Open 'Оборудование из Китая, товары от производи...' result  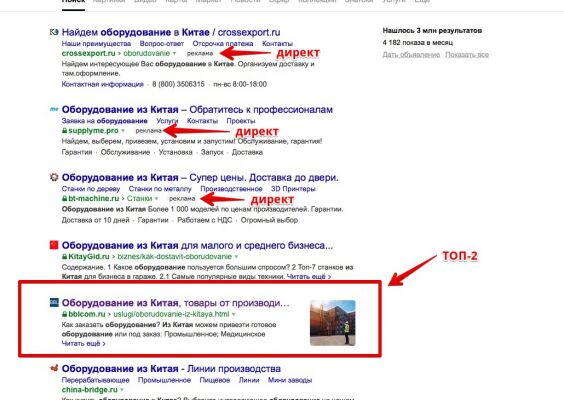click(176, 303)
